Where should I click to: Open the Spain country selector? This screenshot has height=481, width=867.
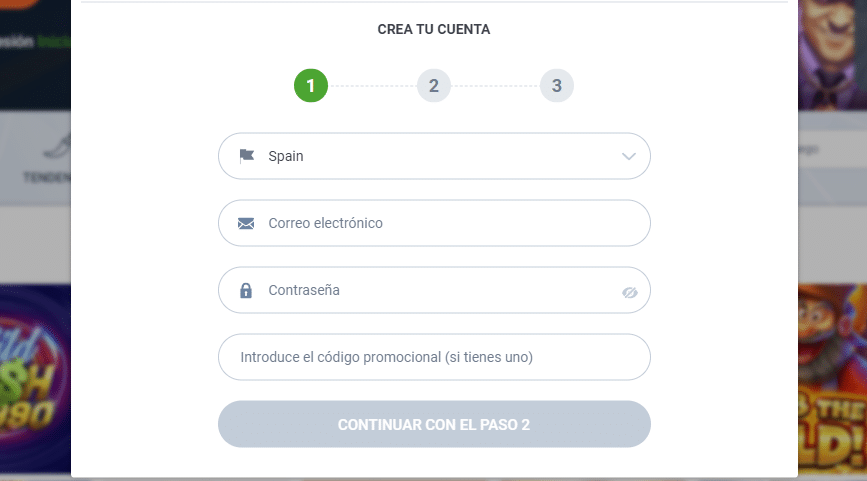tap(434, 156)
